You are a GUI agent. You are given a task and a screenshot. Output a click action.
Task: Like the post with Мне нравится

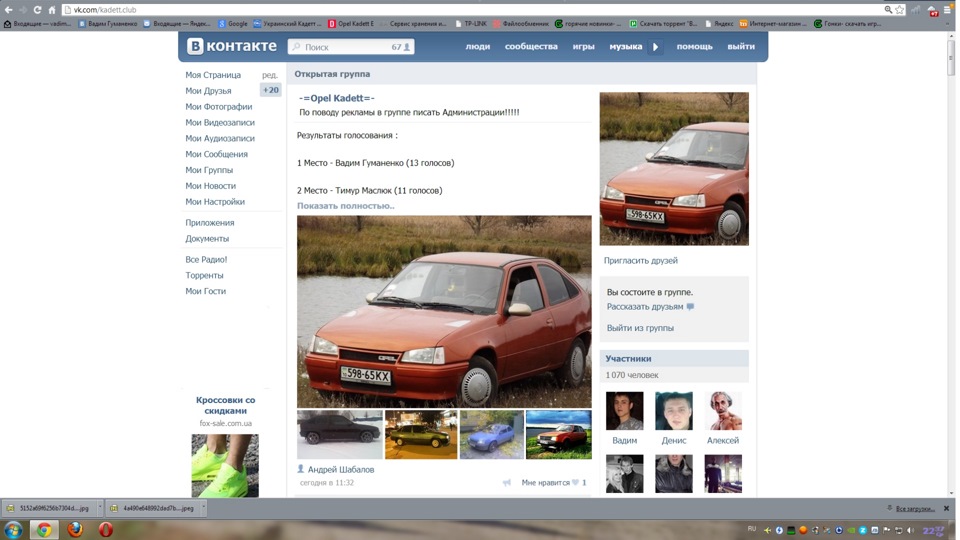click(553, 482)
